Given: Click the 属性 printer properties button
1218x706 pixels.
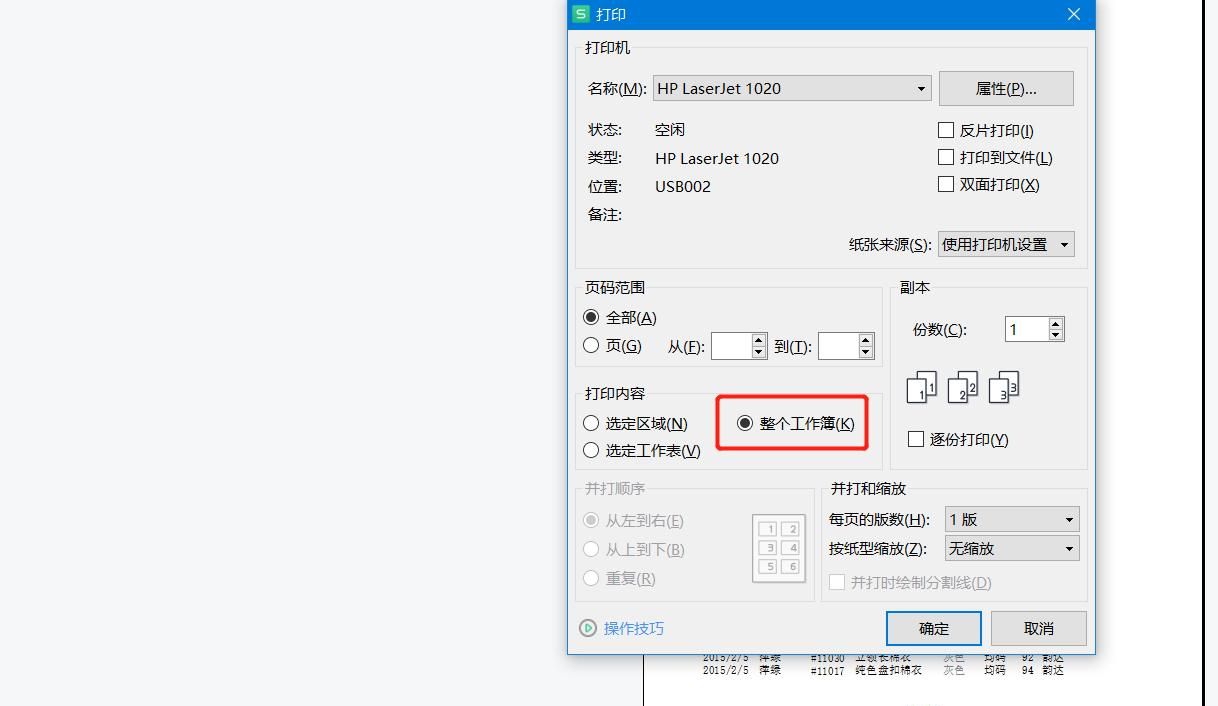Looking at the screenshot, I should point(1006,88).
